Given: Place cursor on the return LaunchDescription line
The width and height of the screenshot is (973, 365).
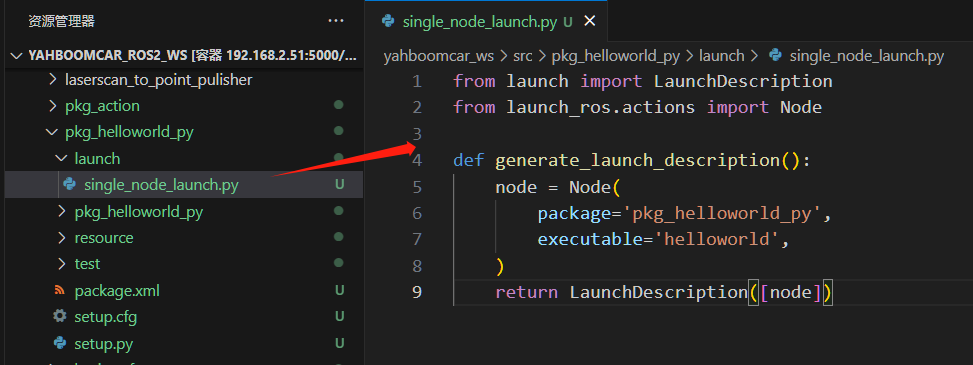Looking at the screenshot, I should (663, 292).
